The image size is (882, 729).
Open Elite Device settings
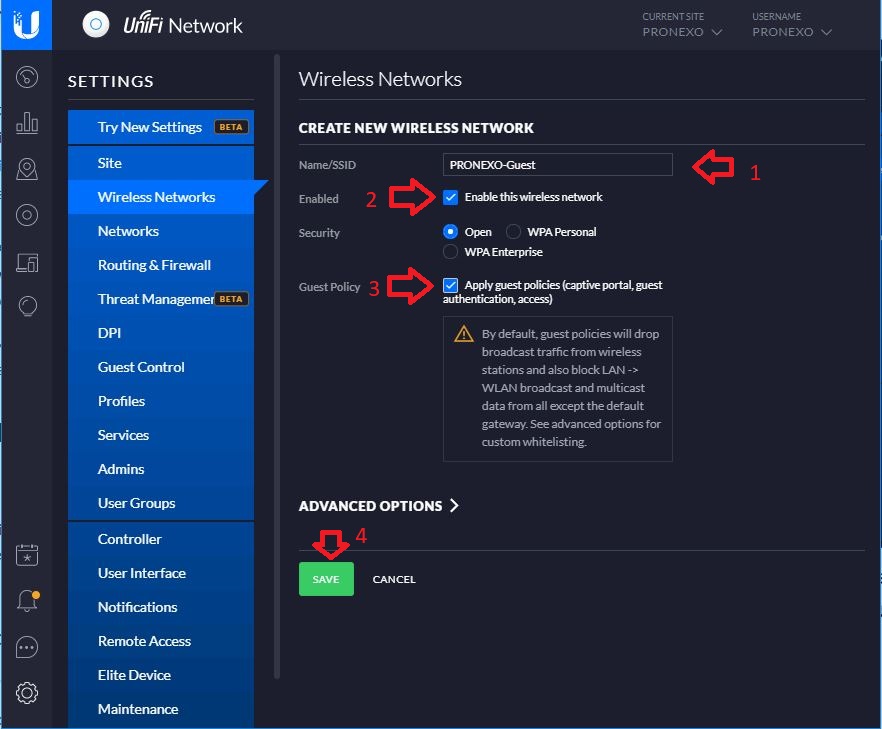[161, 676]
